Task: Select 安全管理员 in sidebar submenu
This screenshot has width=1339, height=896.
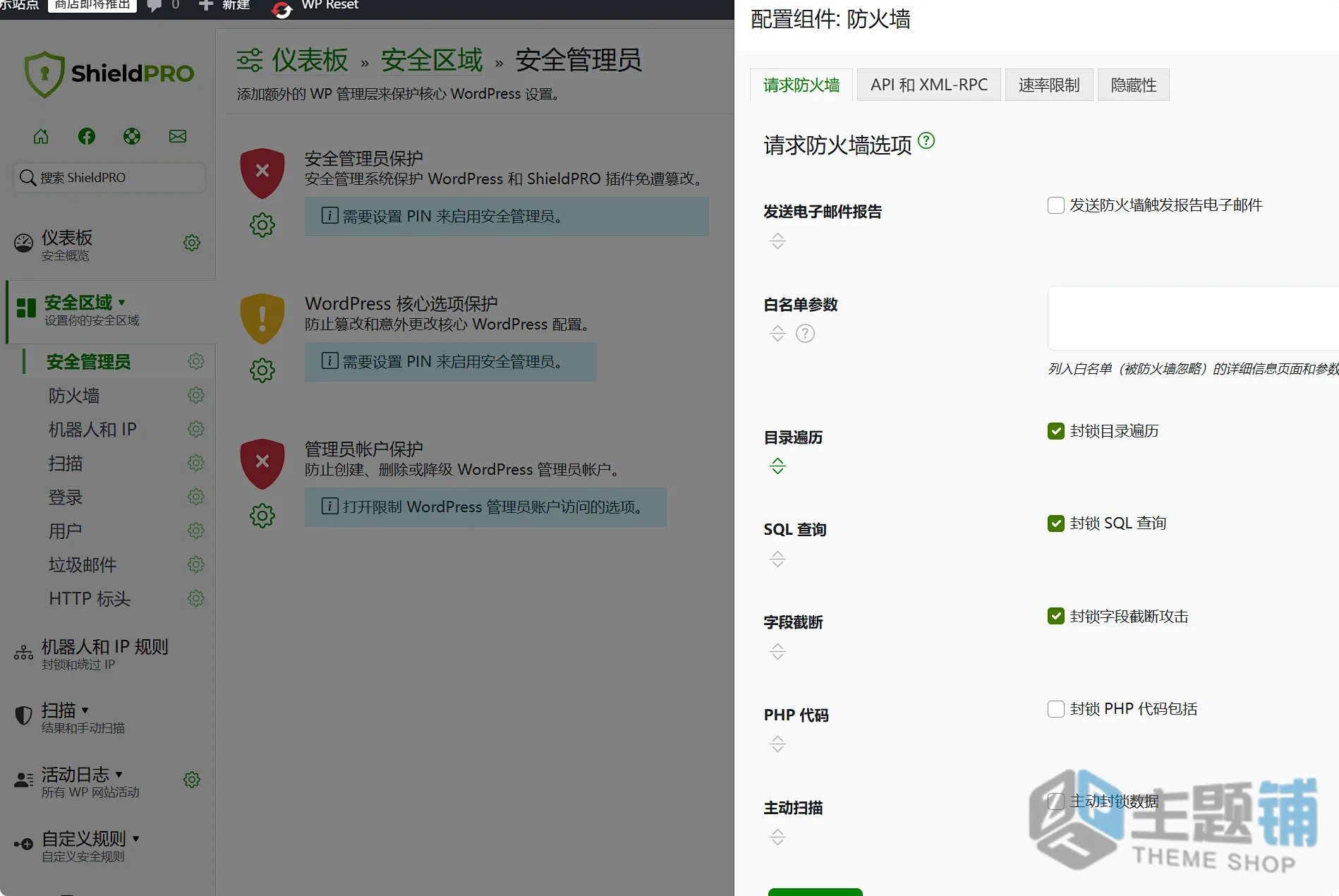Action: click(x=89, y=362)
